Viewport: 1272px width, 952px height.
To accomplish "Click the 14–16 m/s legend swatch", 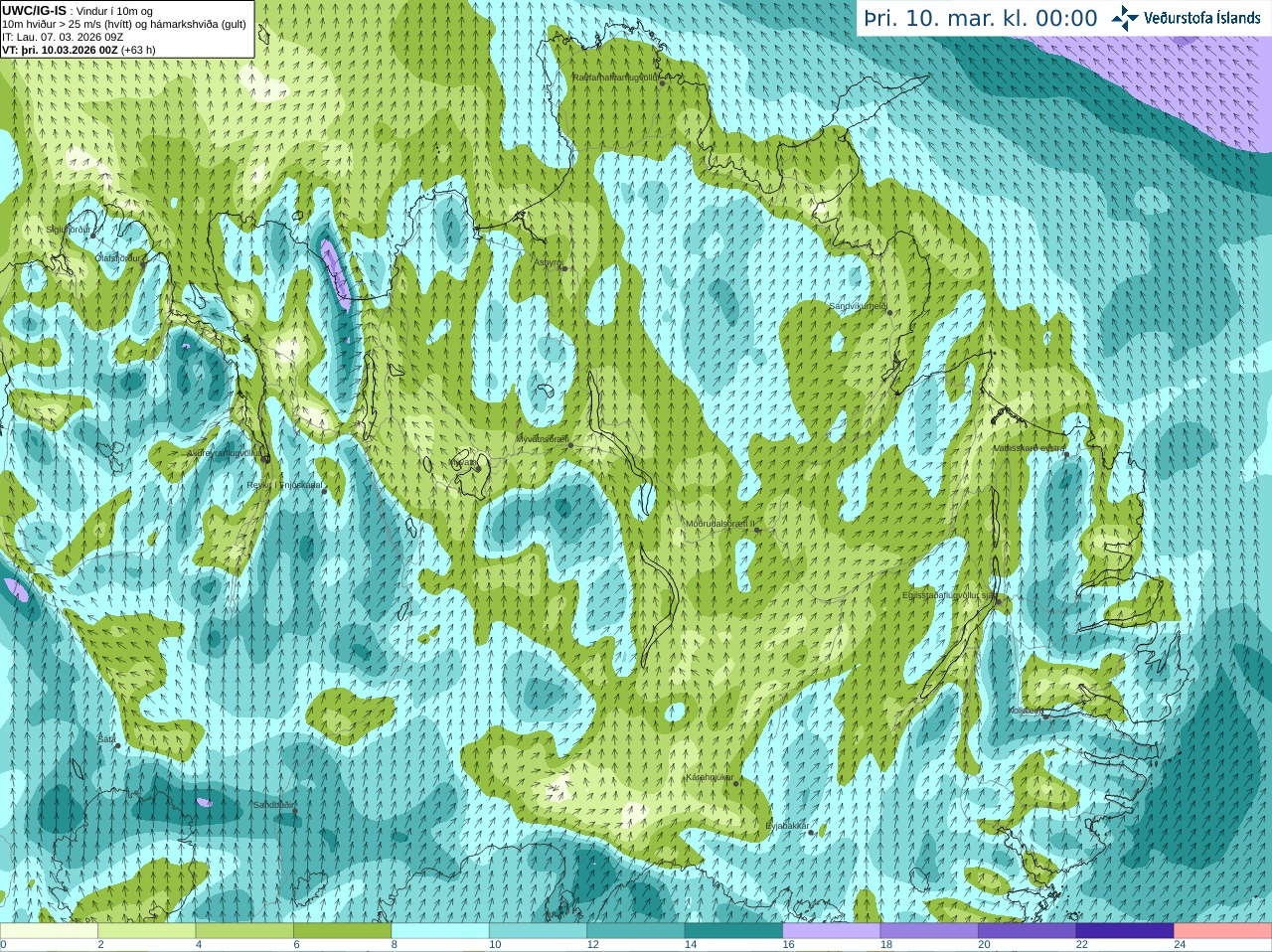I will (x=734, y=931).
